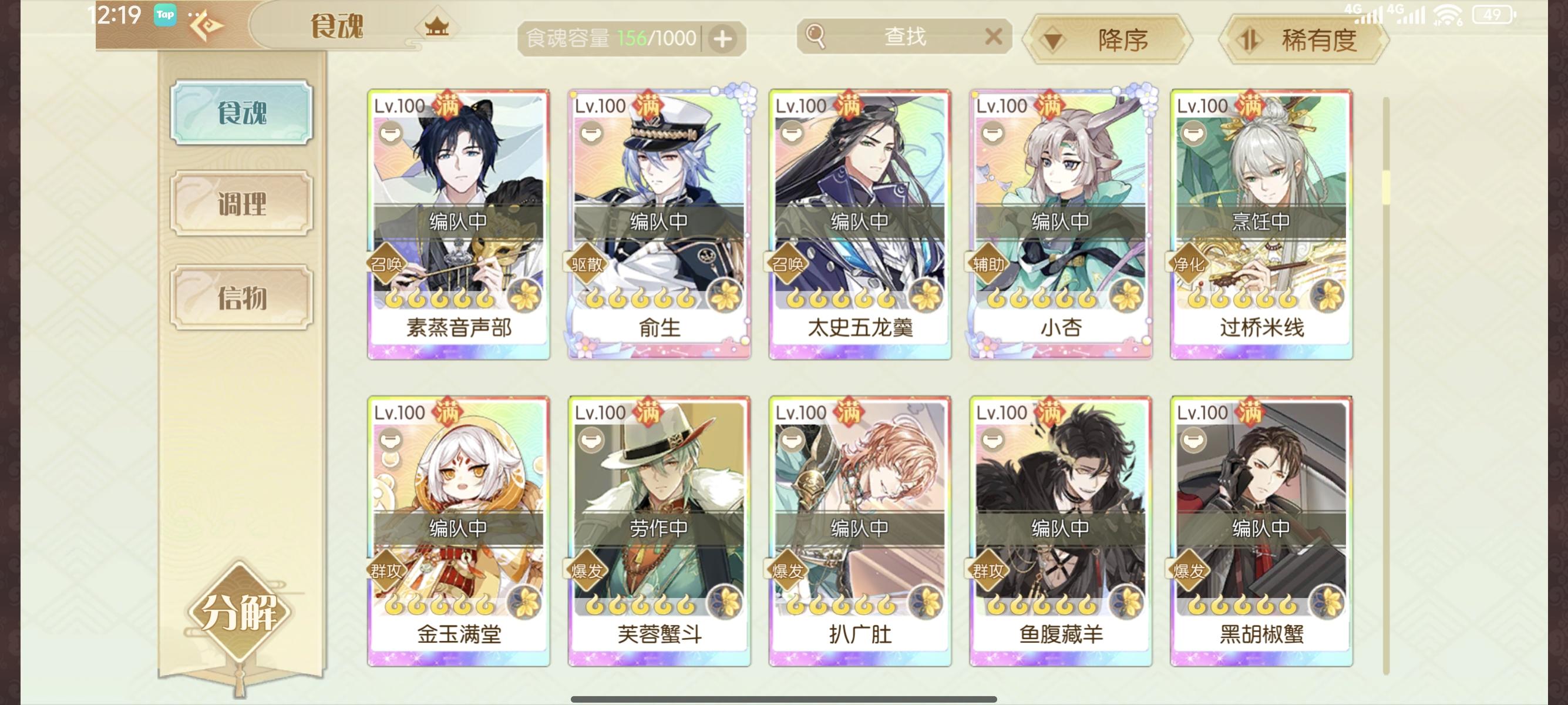The image size is (1568, 705).
Task: Open the home pavilion icon
Action: [x=436, y=26]
